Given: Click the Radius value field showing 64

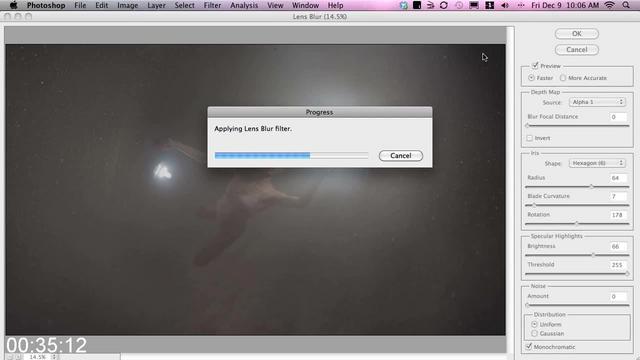Looking at the screenshot, I should click(x=618, y=178).
